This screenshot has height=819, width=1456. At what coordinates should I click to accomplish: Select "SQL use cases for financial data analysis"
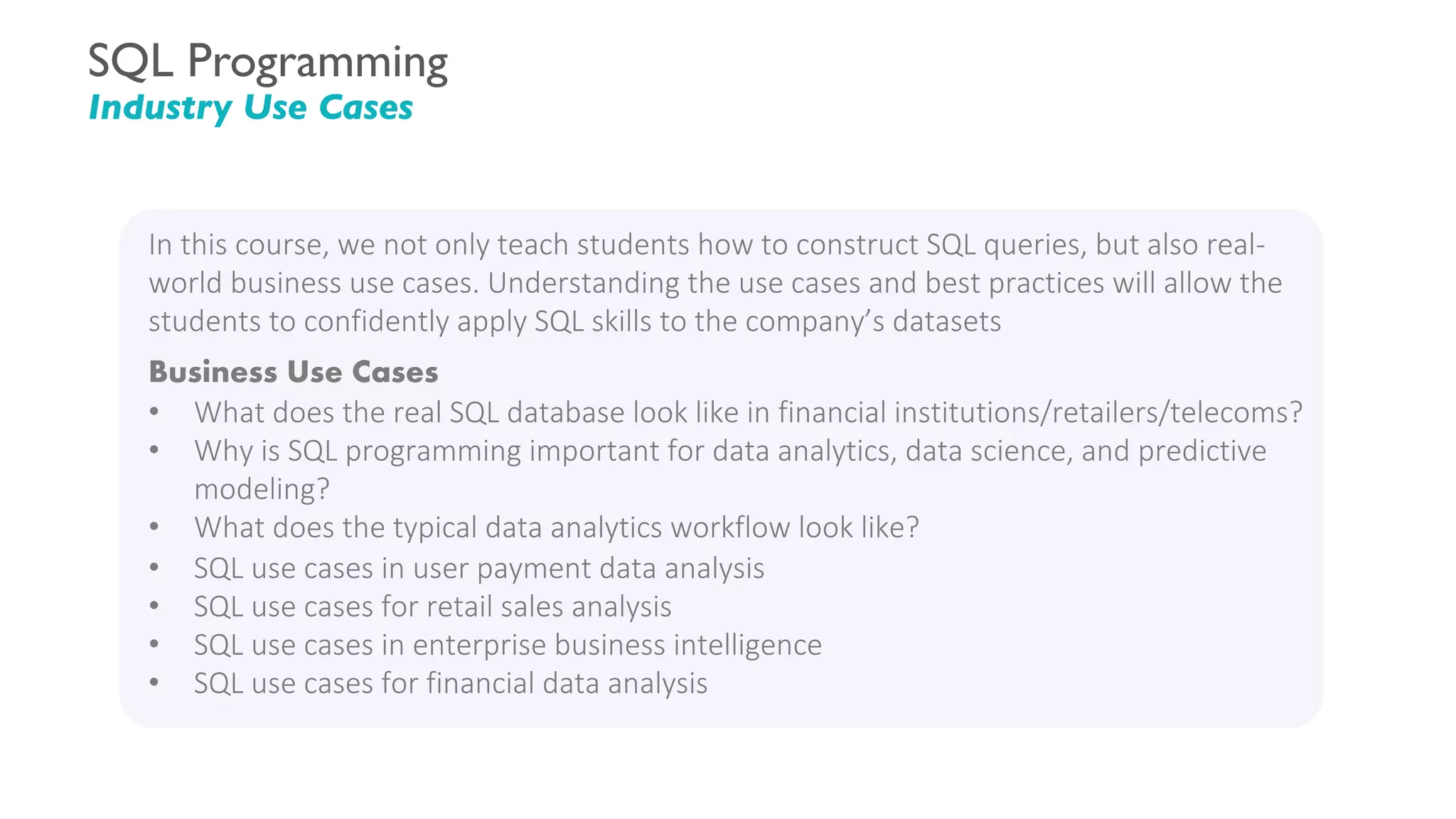click(x=451, y=683)
